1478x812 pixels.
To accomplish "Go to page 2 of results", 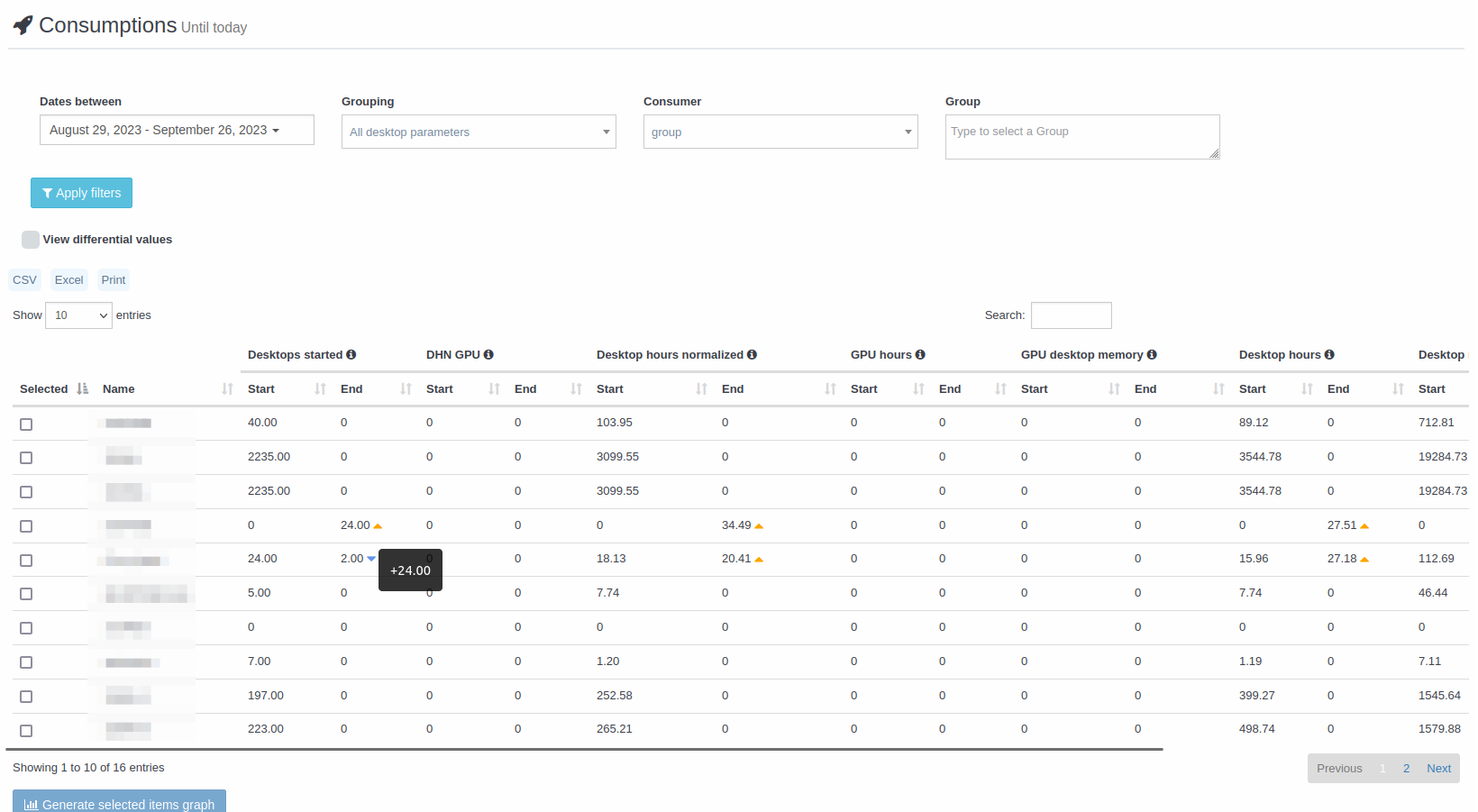I will (1406, 769).
